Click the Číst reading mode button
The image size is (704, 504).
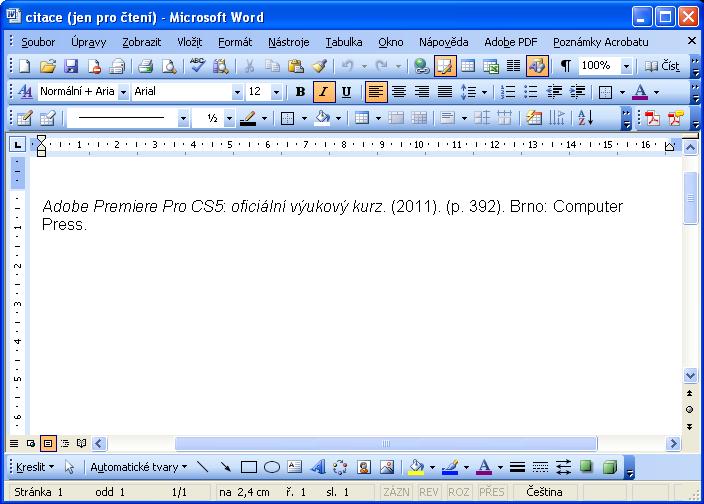[x=662, y=66]
